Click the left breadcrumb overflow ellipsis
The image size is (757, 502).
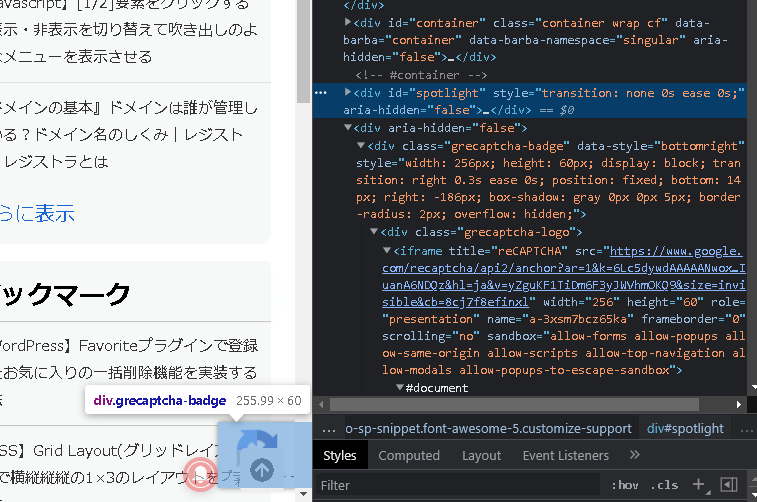[327, 429]
